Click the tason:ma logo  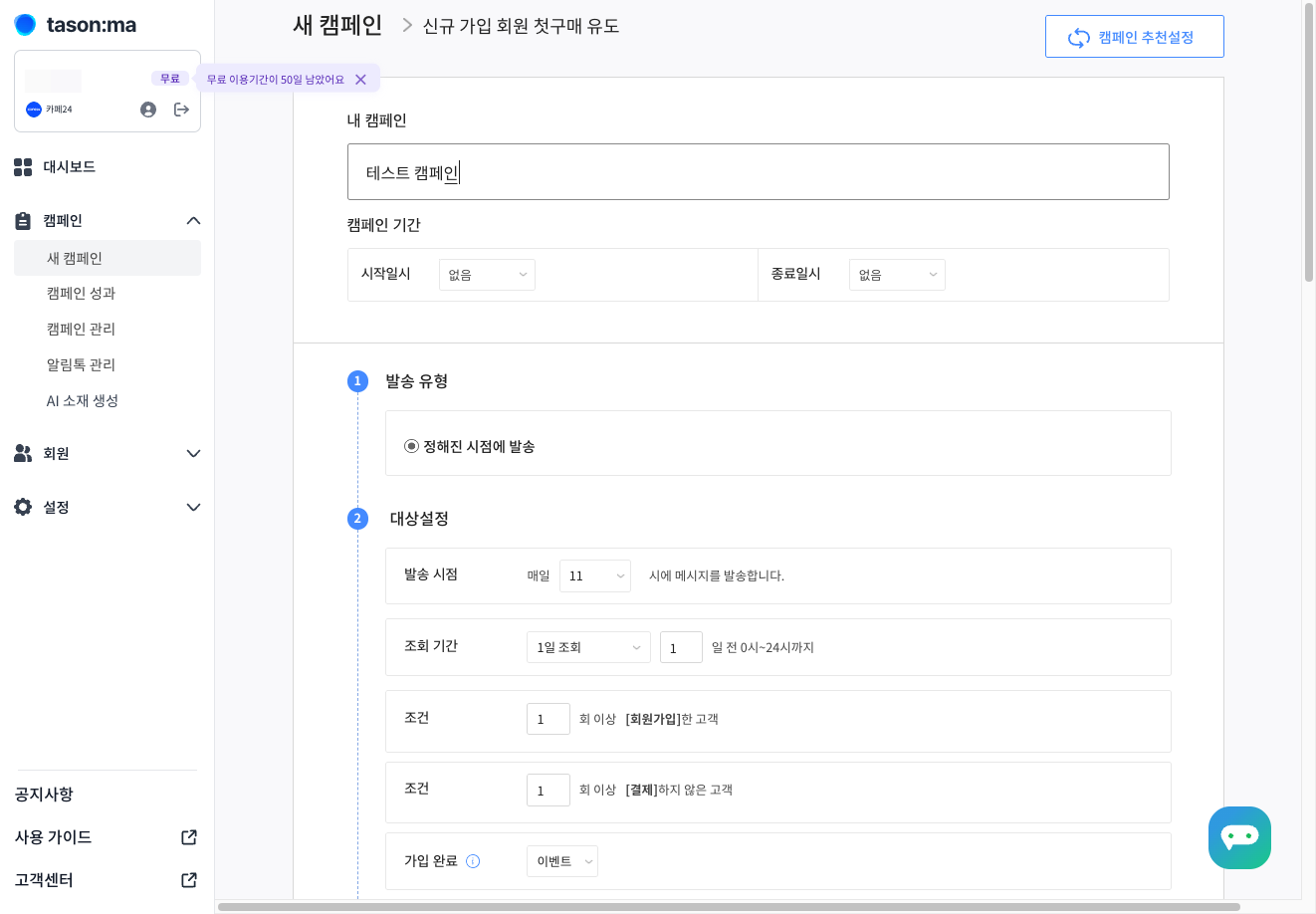(76, 25)
